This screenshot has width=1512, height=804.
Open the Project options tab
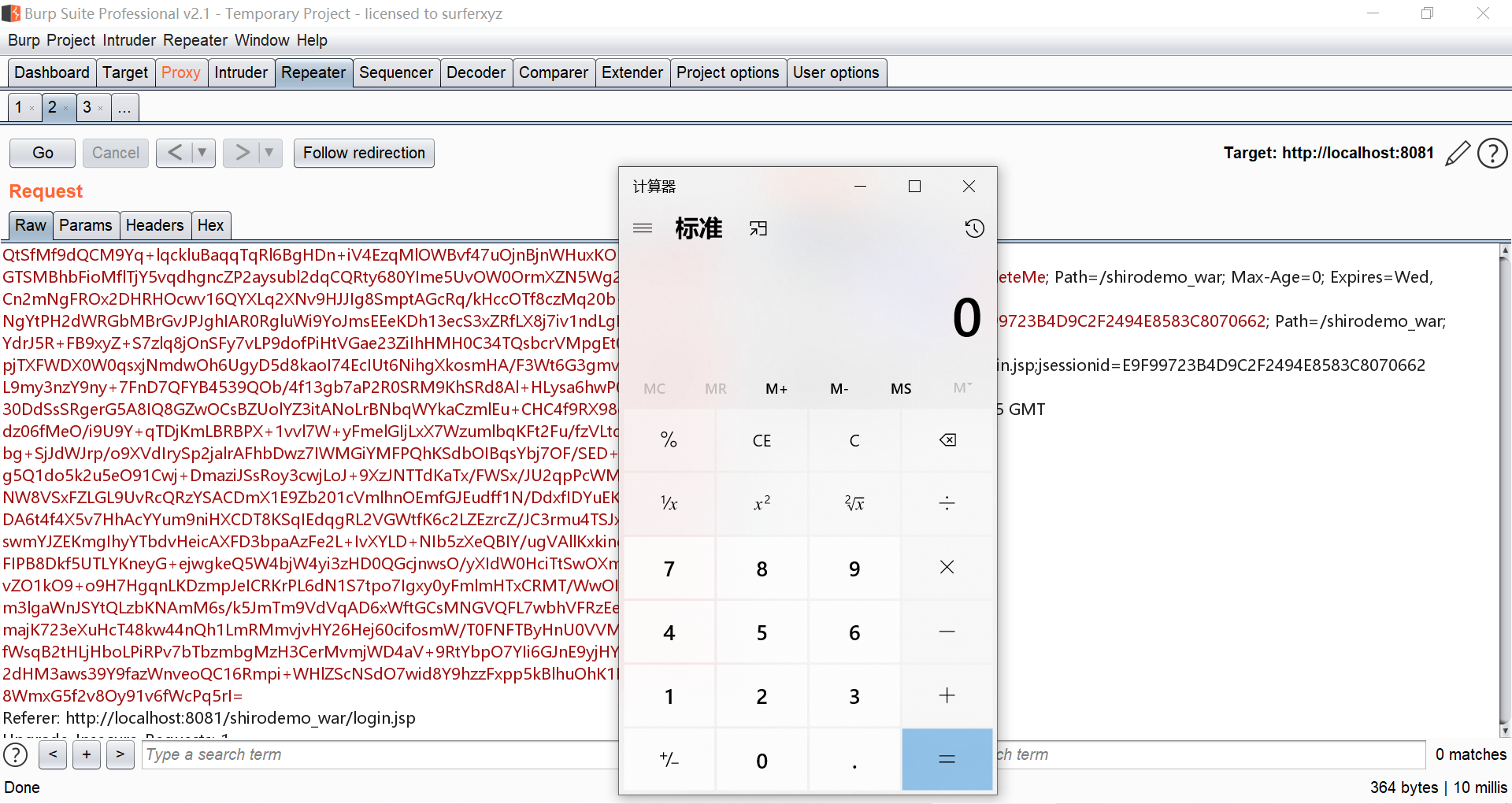pos(728,72)
